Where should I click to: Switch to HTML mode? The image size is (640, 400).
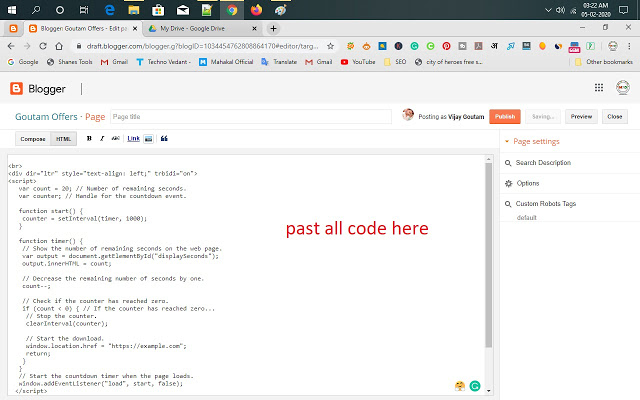click(63, 139)
